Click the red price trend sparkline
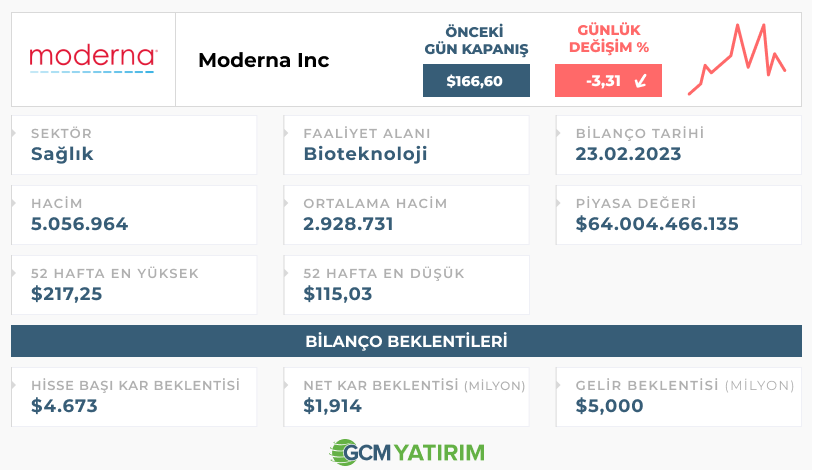The image size is (815, 470). point(737,59)
